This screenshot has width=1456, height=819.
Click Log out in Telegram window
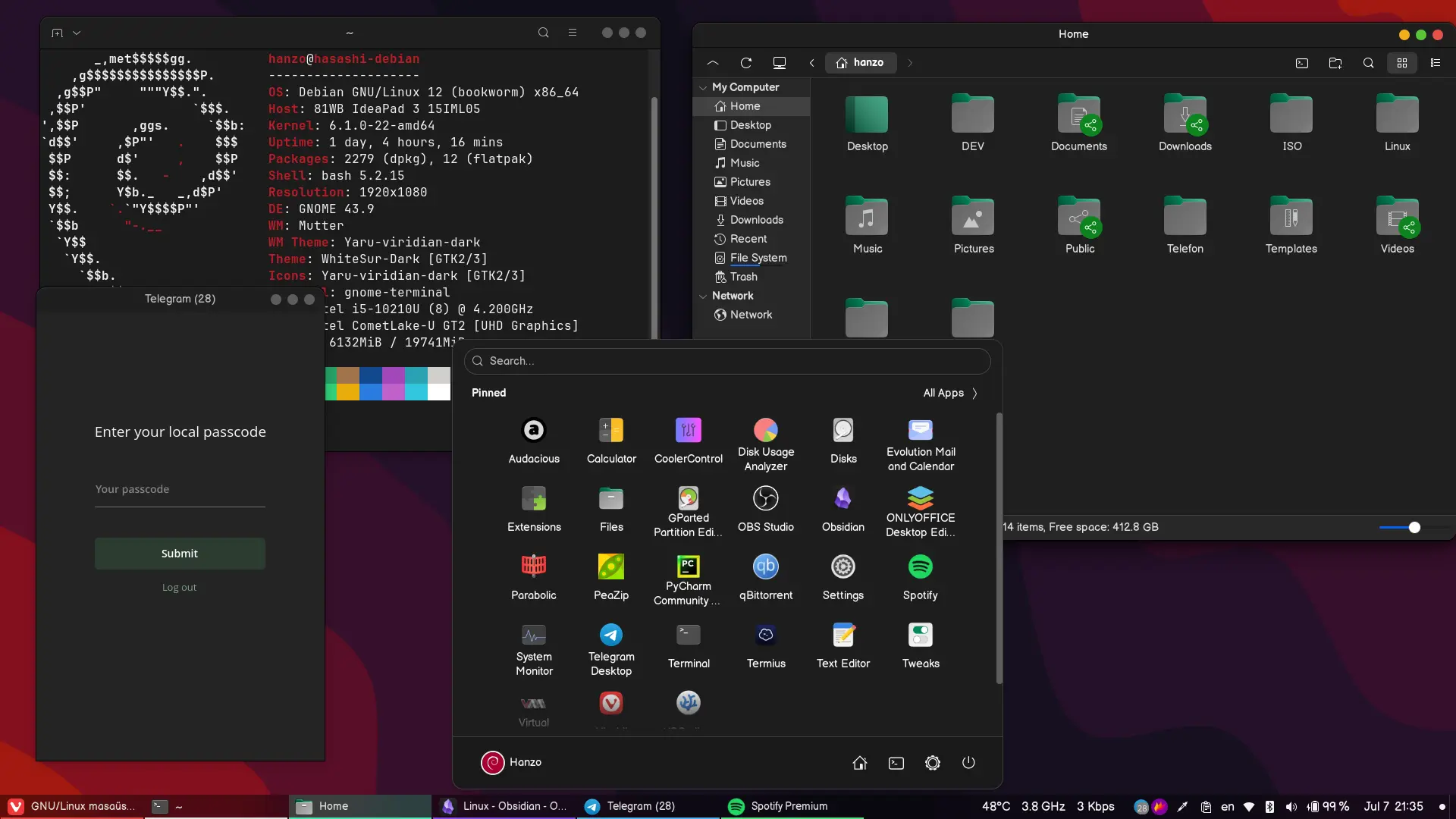179,587
